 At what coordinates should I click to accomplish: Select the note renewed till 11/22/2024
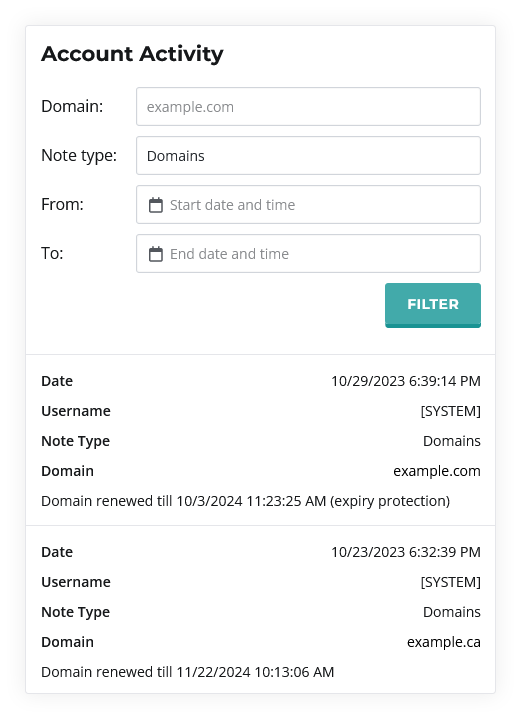(188, 672)
